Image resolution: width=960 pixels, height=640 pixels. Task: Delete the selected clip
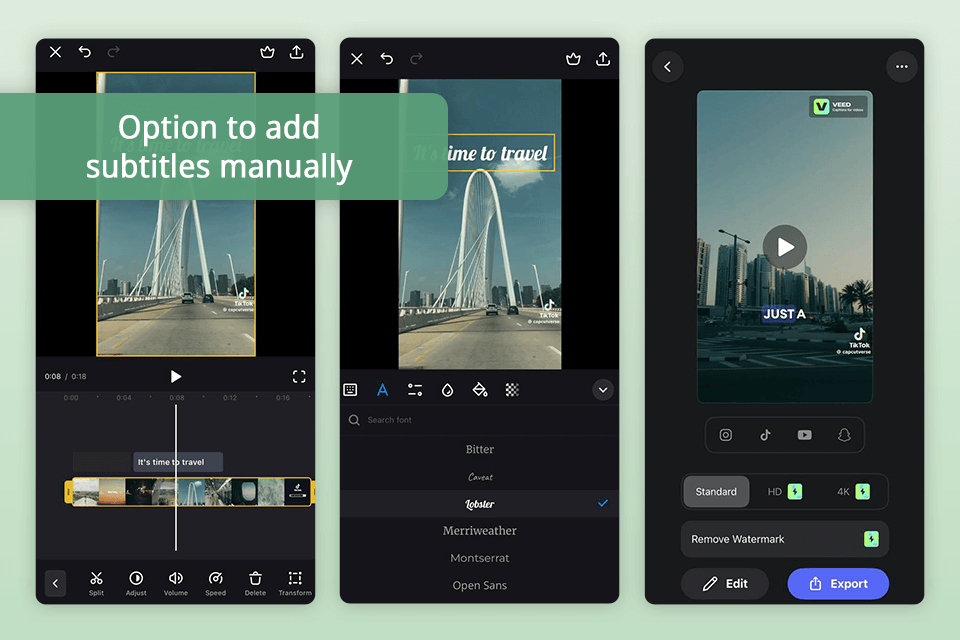coord(255,584)
